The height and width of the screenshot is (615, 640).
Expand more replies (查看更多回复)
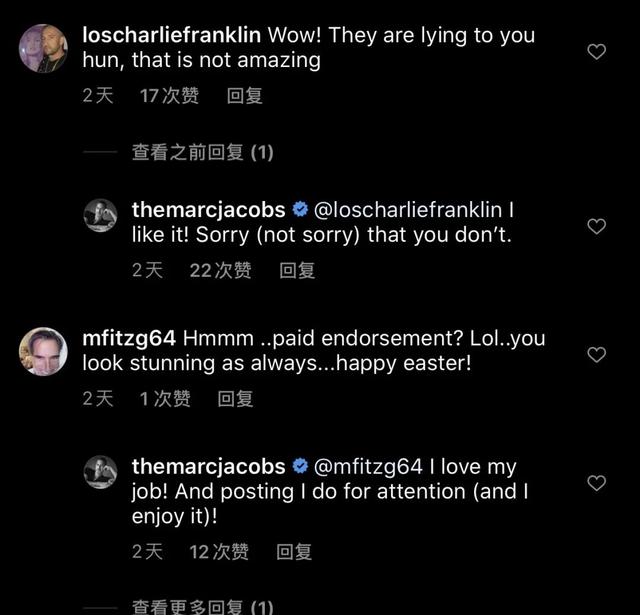[202, 607]
